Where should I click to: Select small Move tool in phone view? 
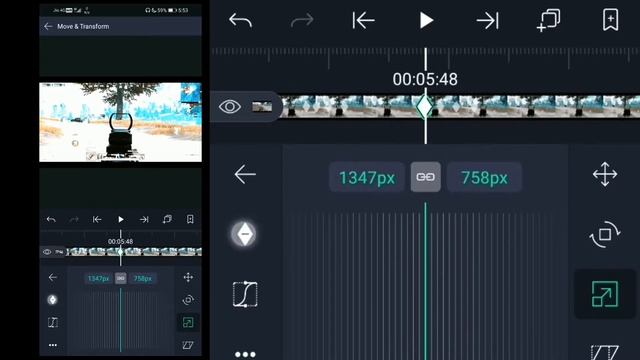tap(188, 278)
